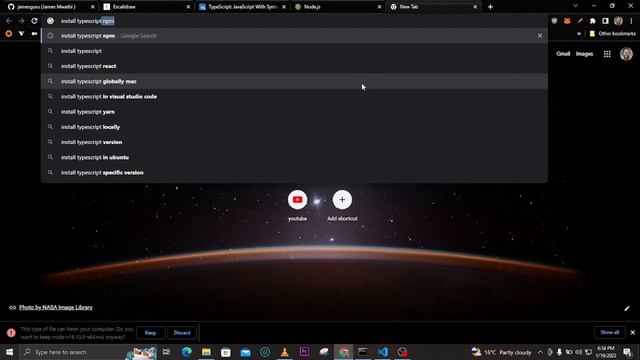The width and height of the screenshot is (640, 360).
Task: Click the address bar text field
Action: click(294, 21)
